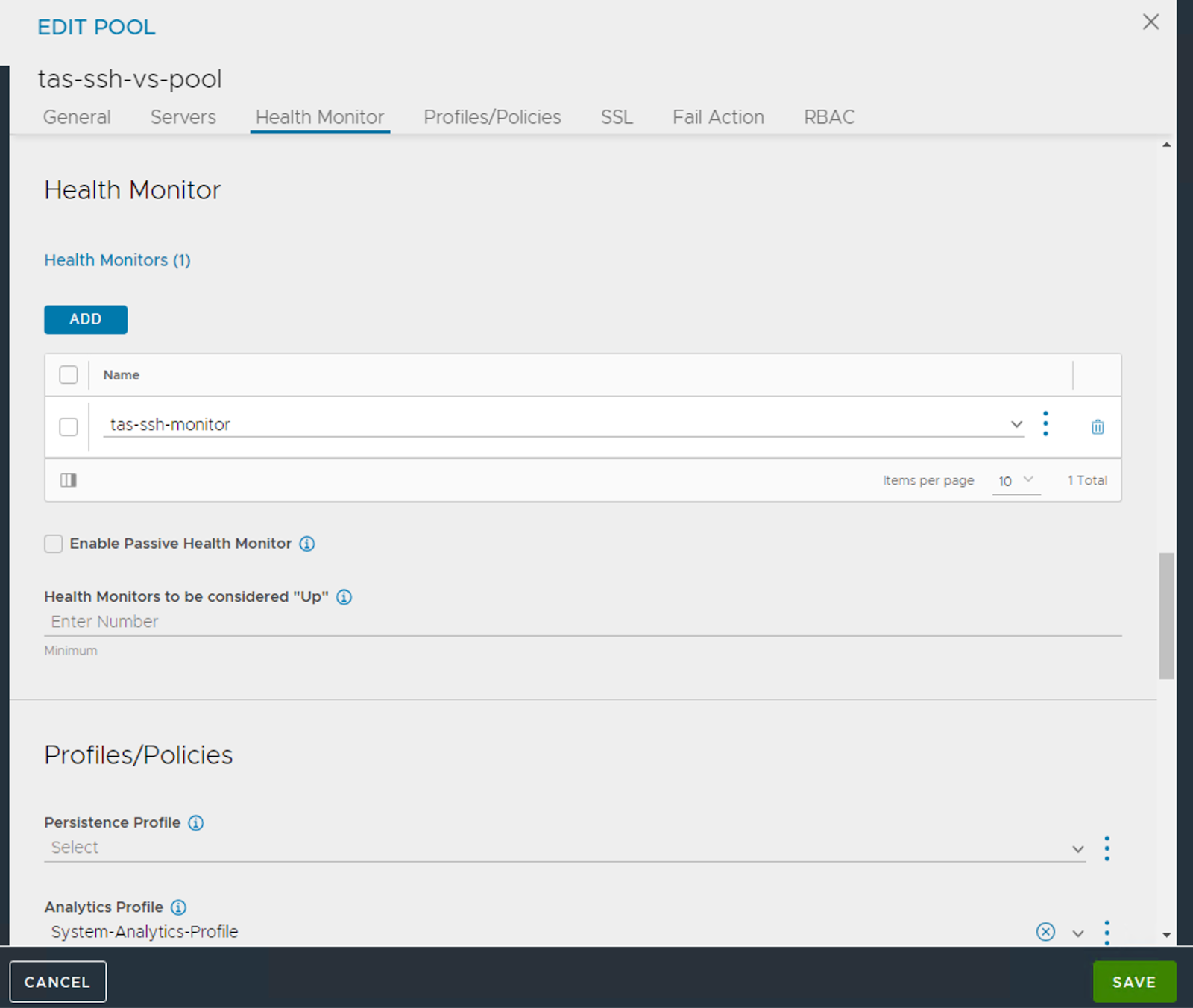Image resolution: width=1193 pixels, height=1008 pixels.
Task: Expand the tas-ssh-monitor dropdown
Action: [x=1016, y=424]
